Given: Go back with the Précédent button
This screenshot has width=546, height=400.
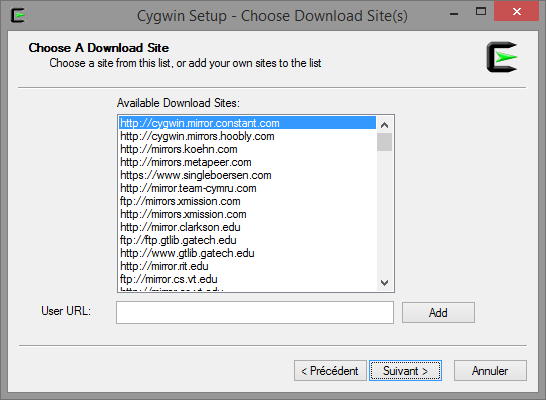Looking at the screenshot, I should pos(330,371).
